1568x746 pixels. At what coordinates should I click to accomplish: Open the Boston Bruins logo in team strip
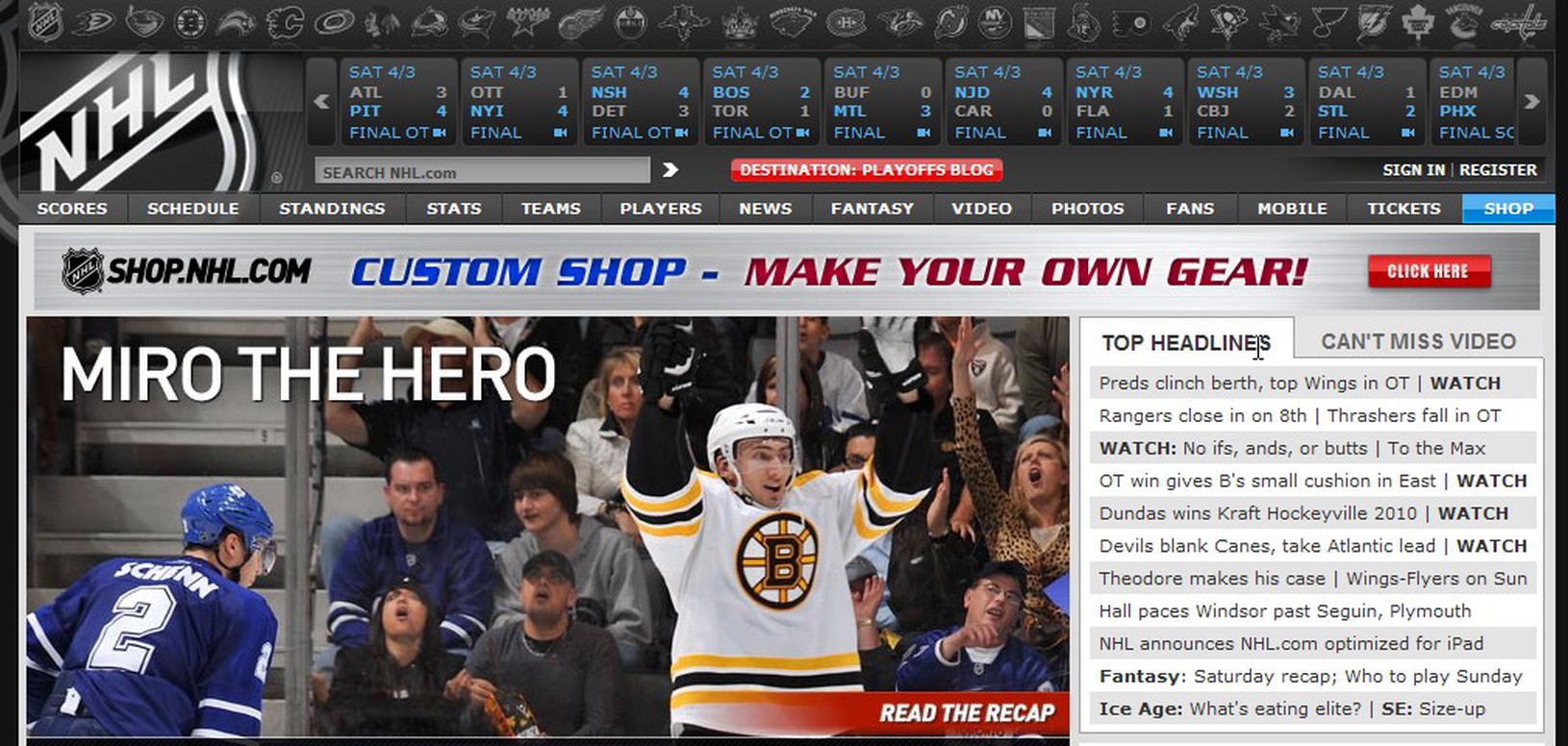[190, 21]
